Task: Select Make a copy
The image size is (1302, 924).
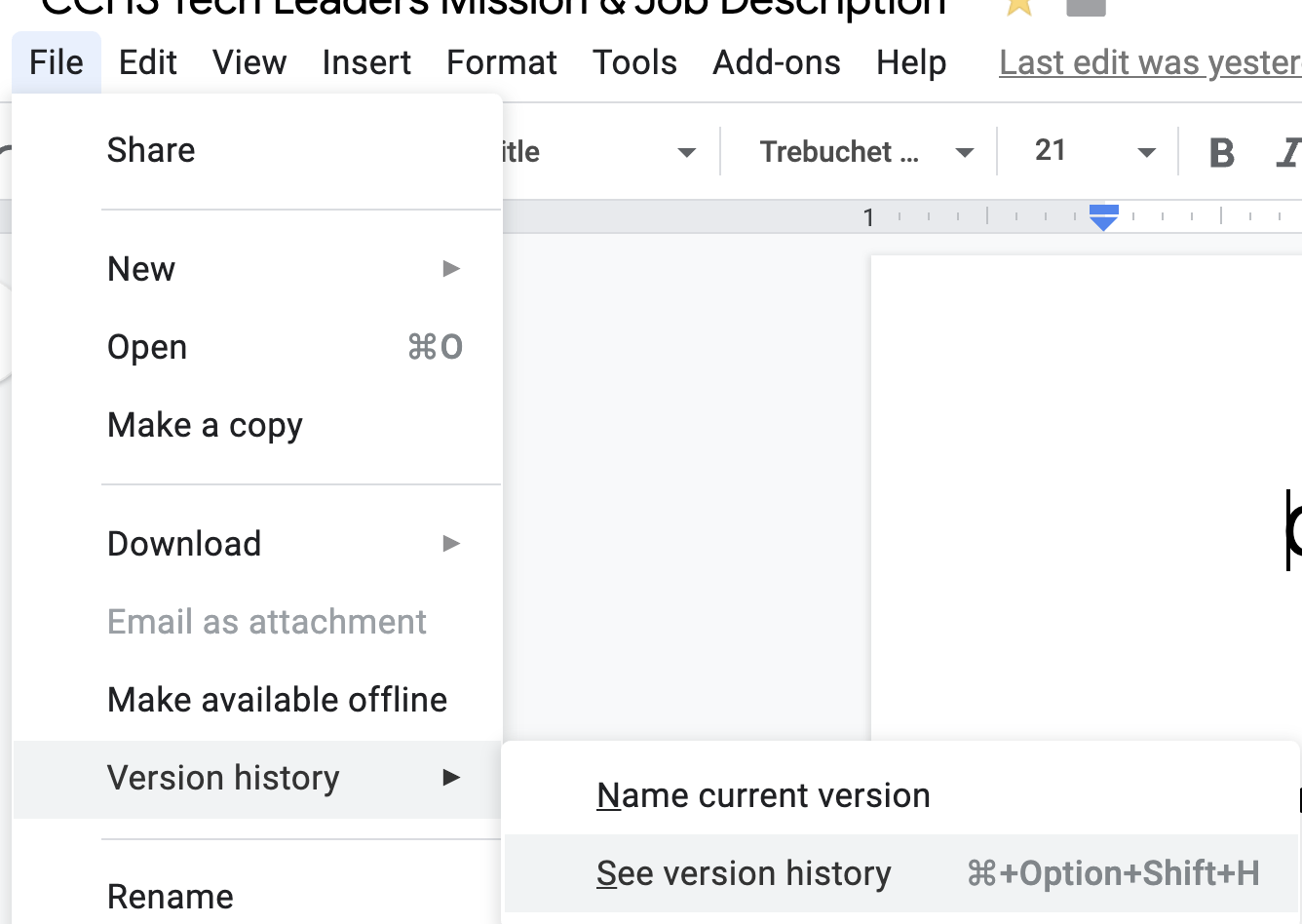Action: tap(205, 426)
